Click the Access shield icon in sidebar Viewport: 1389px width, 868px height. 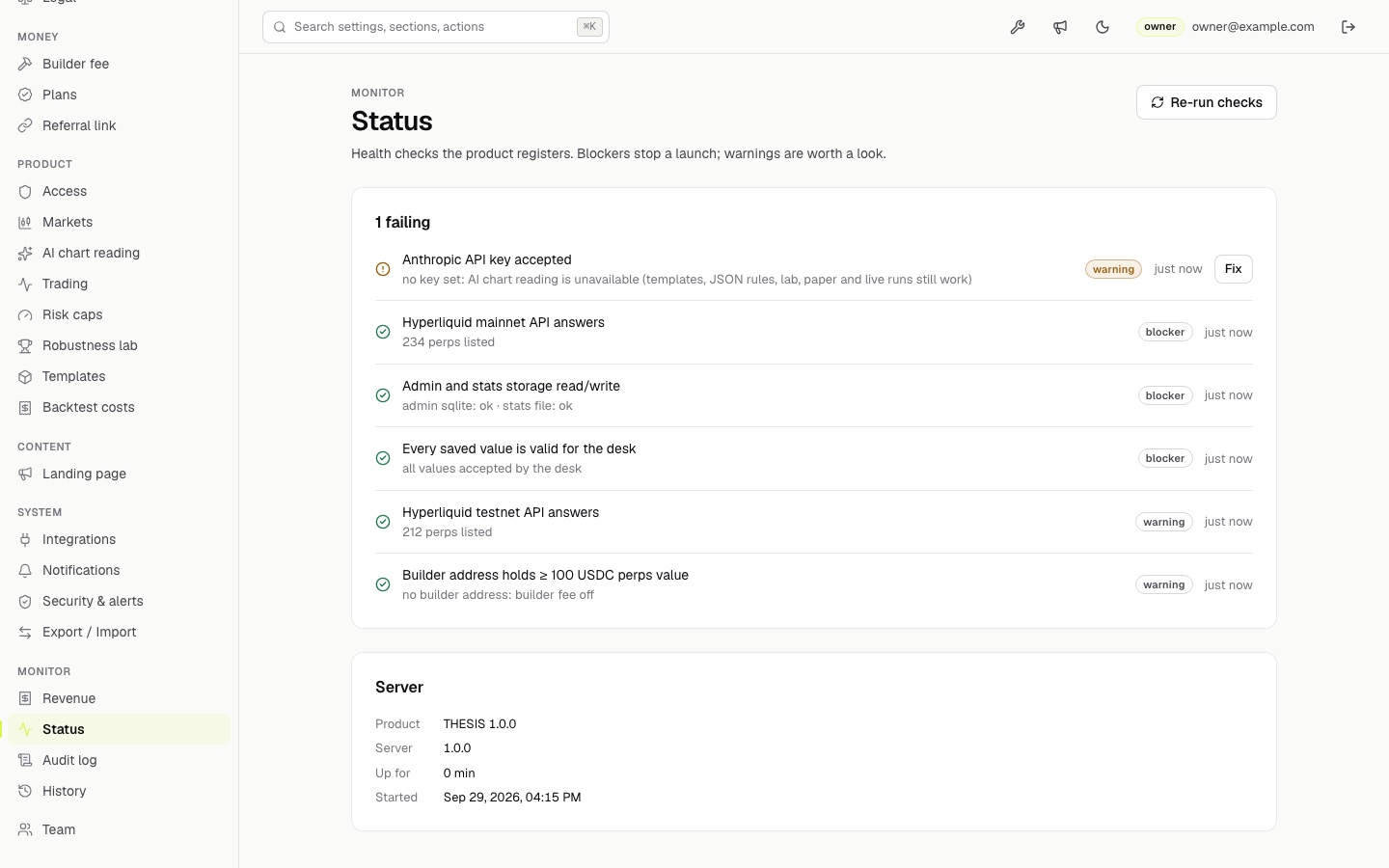[x=25, y=191]
